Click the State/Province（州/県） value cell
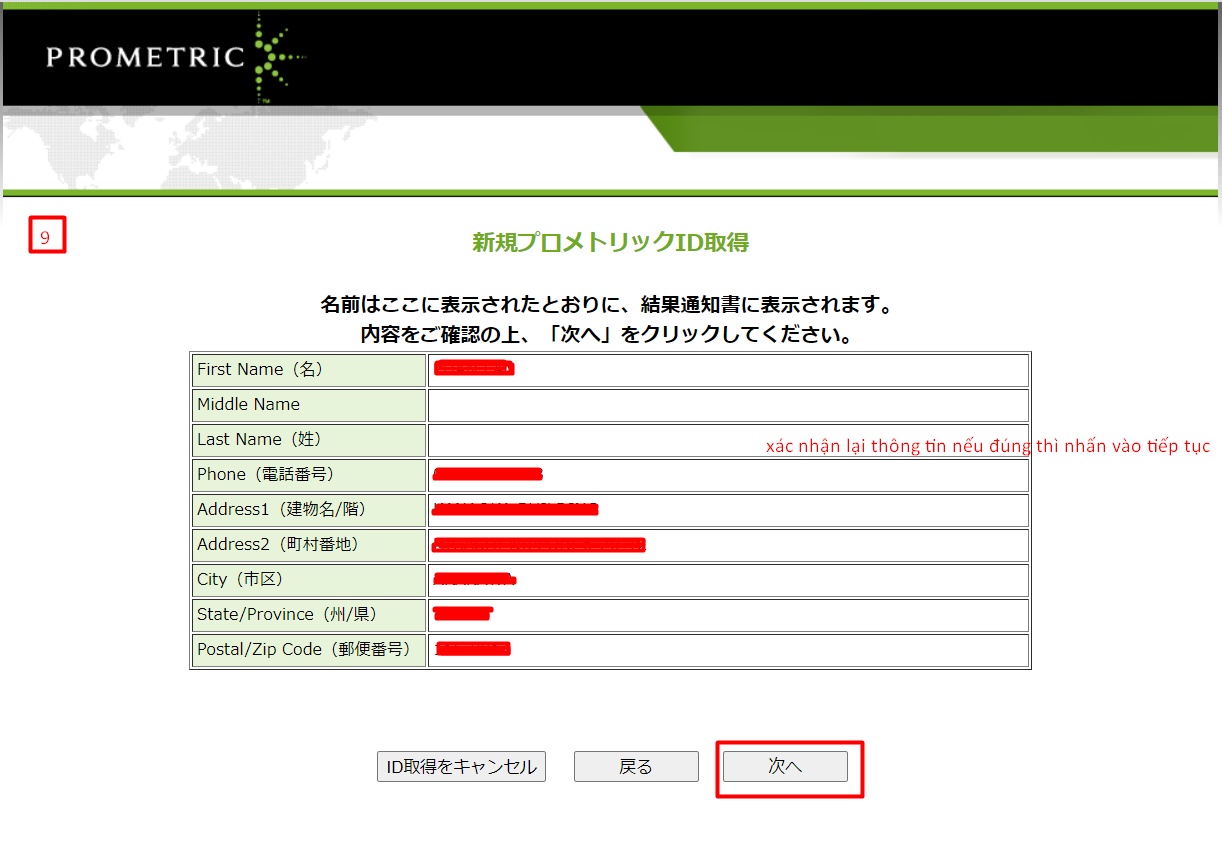This screenshot has width=1222, height=863. point(728,615)
